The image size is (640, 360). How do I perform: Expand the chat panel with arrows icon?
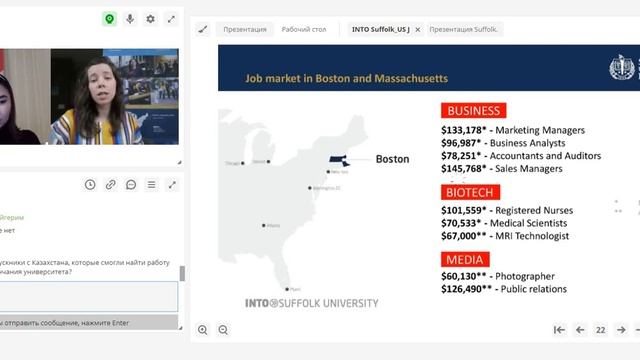coord(172,184)
